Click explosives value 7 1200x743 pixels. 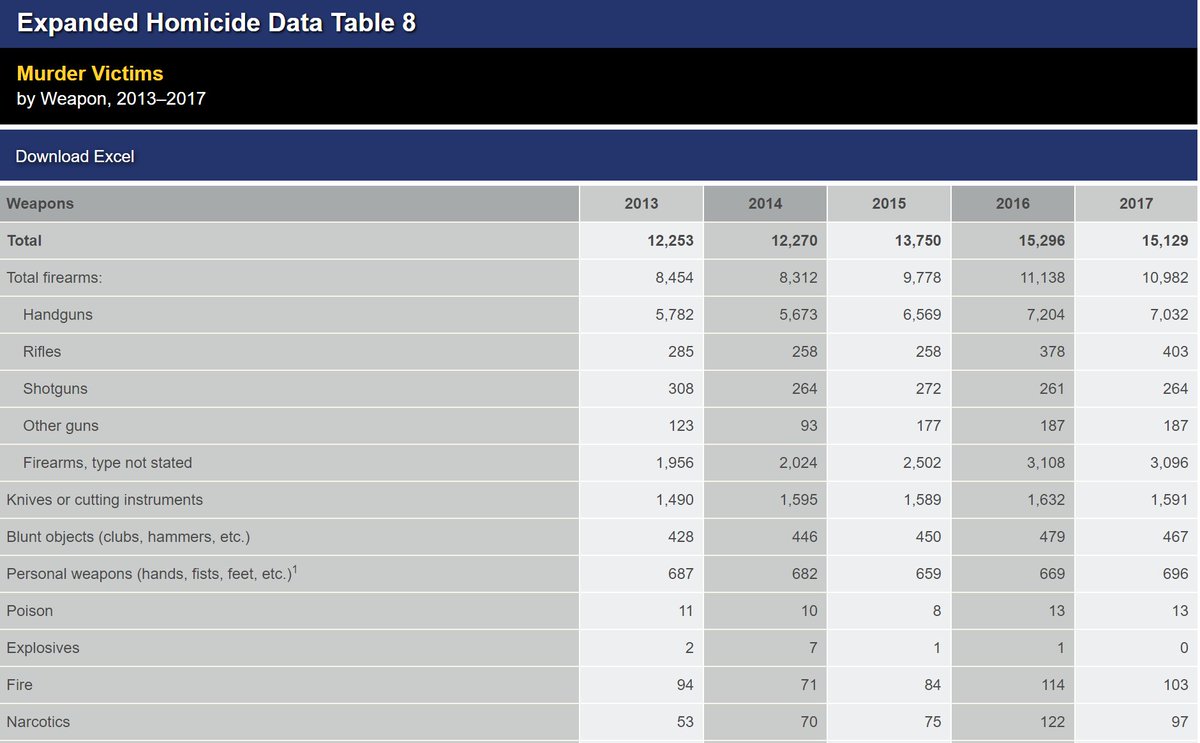pos(813,647)
